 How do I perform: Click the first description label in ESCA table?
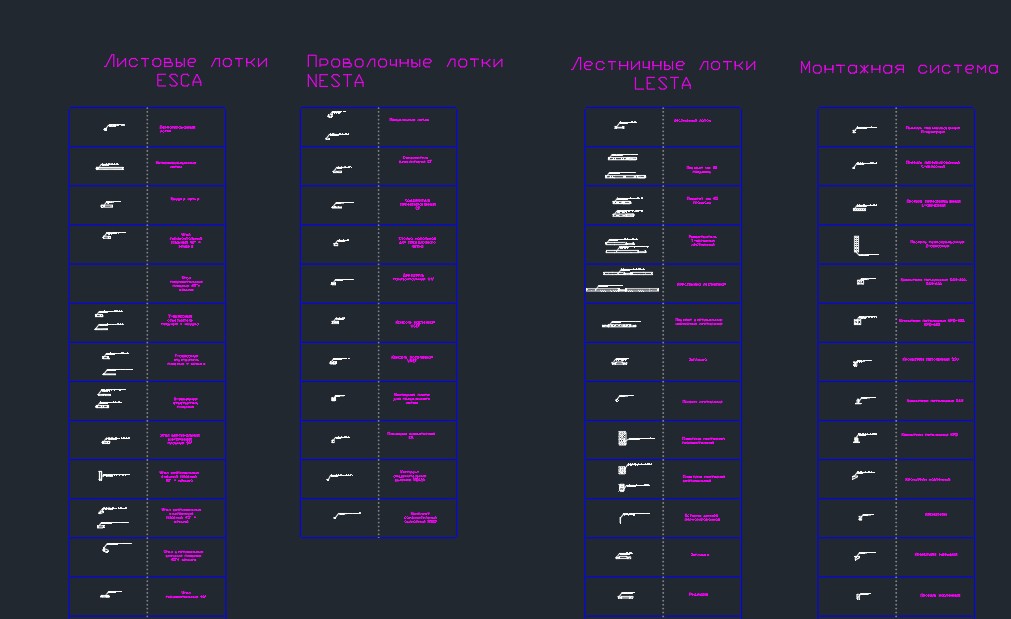point(177,128)
